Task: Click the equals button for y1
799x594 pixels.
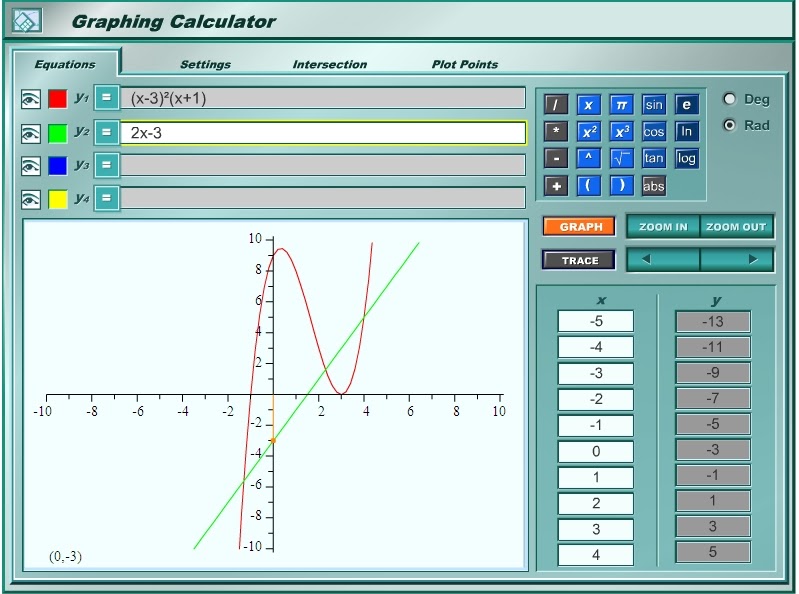Action: (x=106, y=97)
